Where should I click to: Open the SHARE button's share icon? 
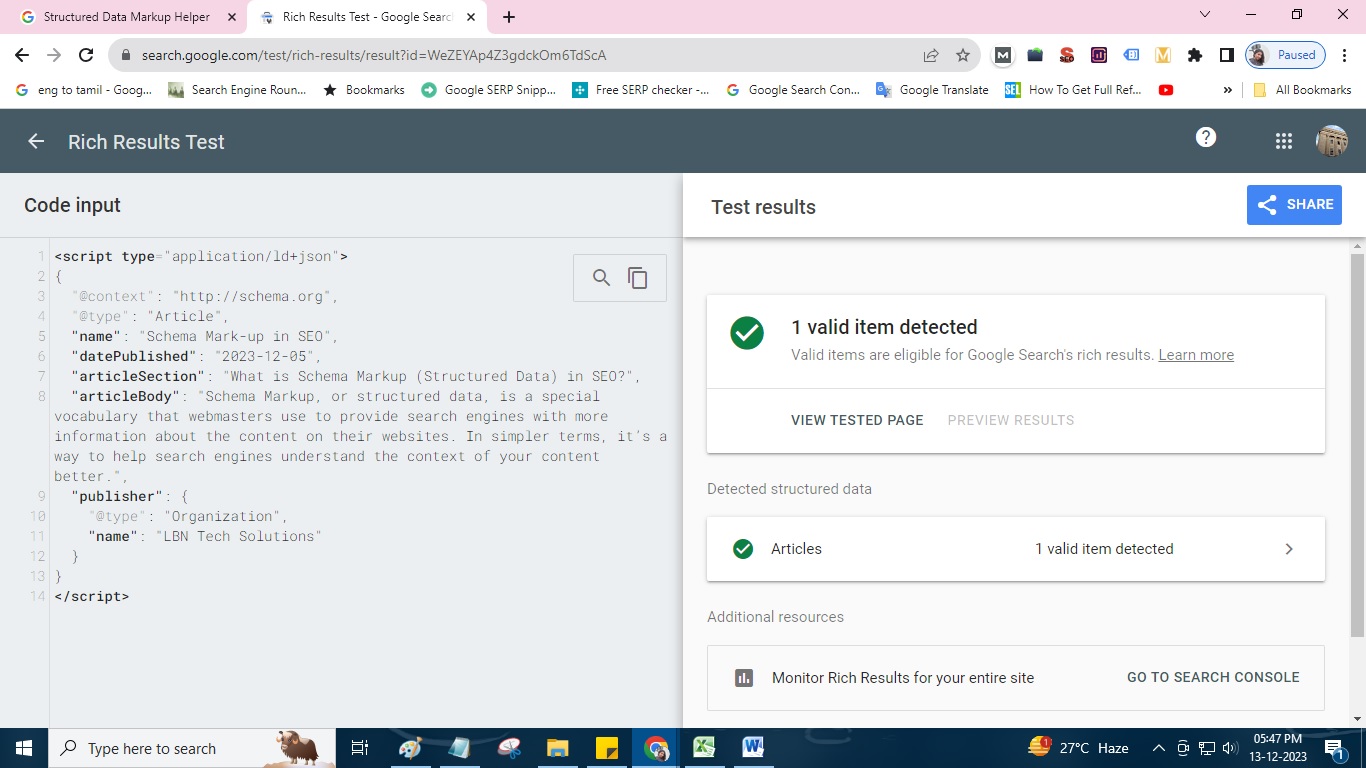1266,204
